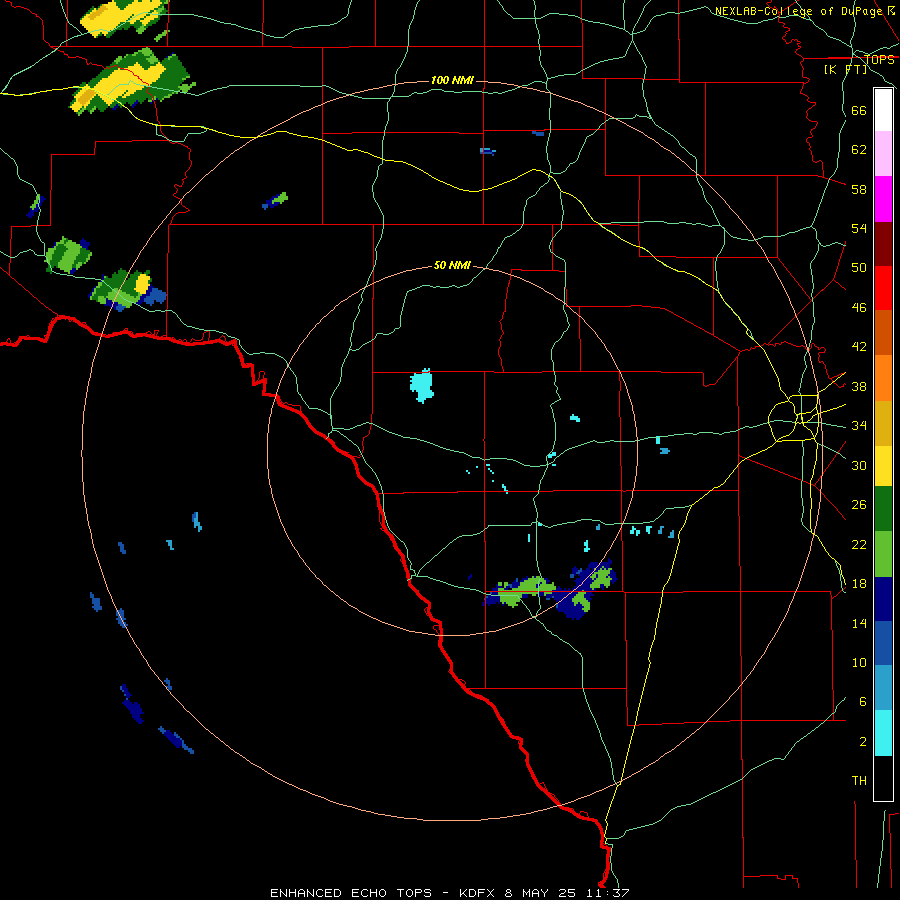Click the '100 NMI' range ring label
The image size is (900, 900).
coord(452,80)
